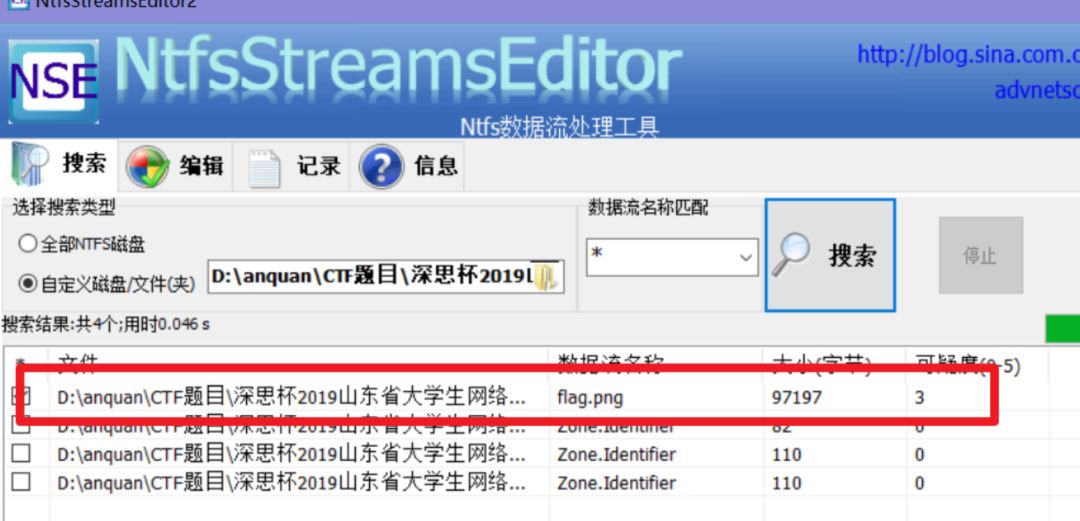Open the blog.sina.com link
The height and width of the screenshot is (521, 1080).
coord(968,54)
